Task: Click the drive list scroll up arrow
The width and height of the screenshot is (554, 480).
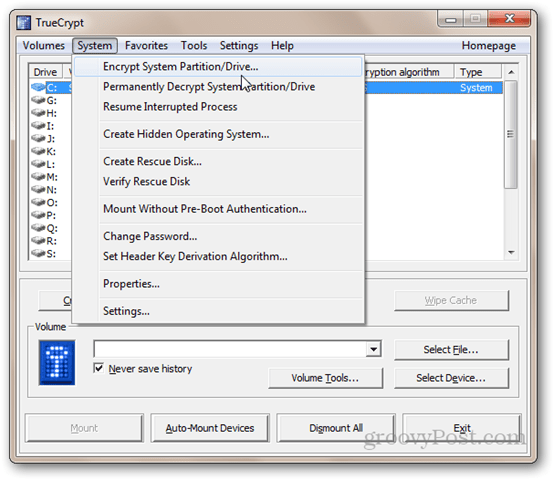Action: (511, 72)
